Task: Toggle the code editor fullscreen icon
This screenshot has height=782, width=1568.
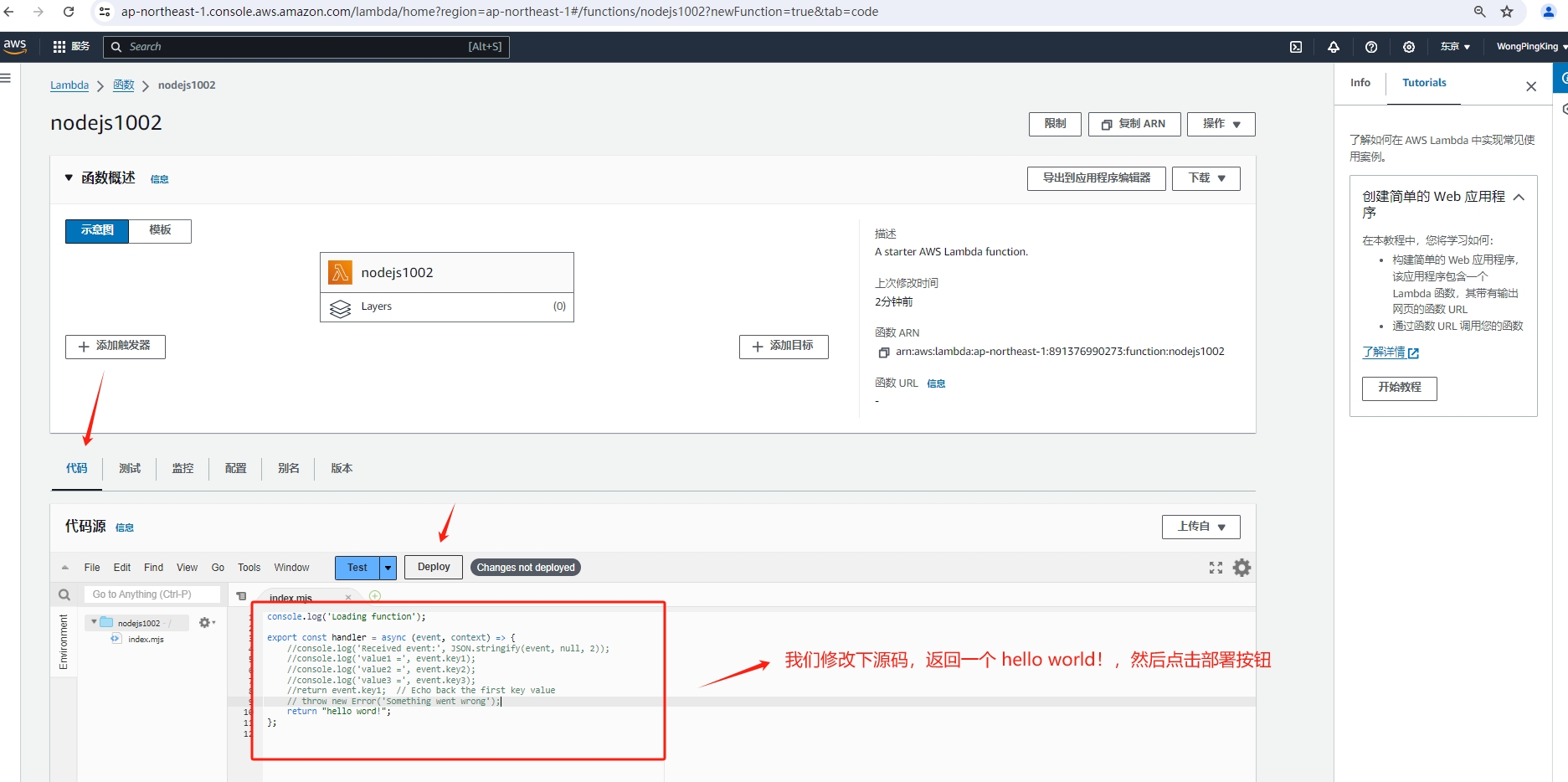Action: (x=1216, y=568)
